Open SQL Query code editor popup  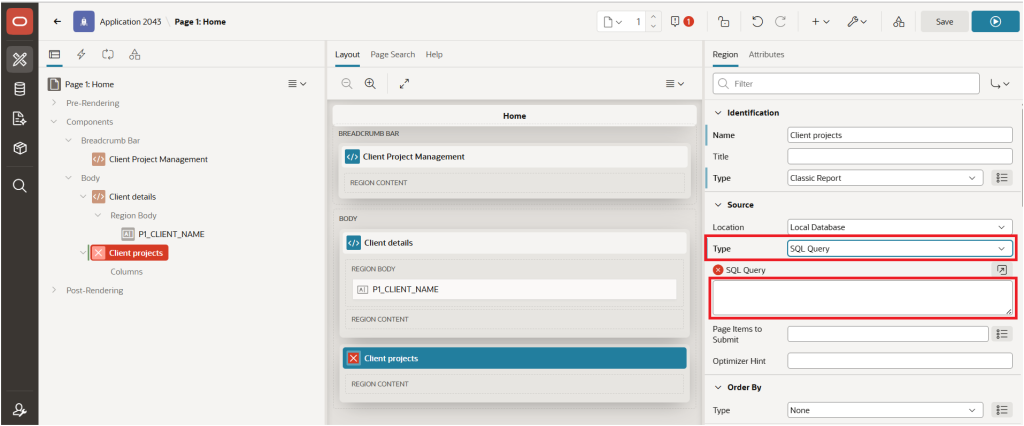point(1002,269)
